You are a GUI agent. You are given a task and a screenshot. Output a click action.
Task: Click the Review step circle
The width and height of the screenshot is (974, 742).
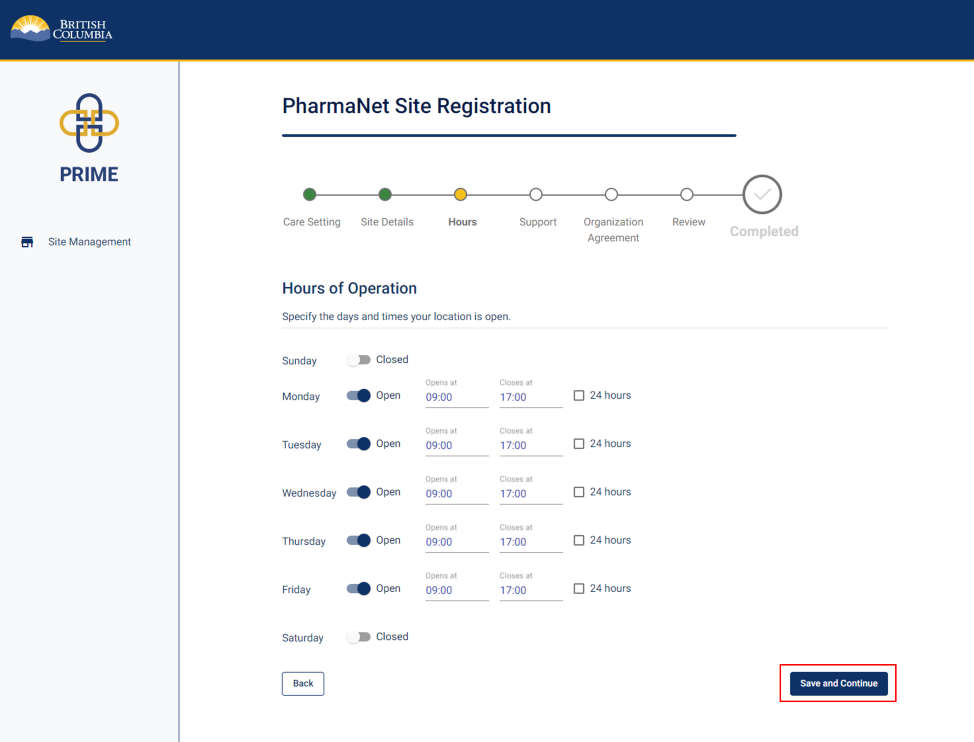point(687,194)
